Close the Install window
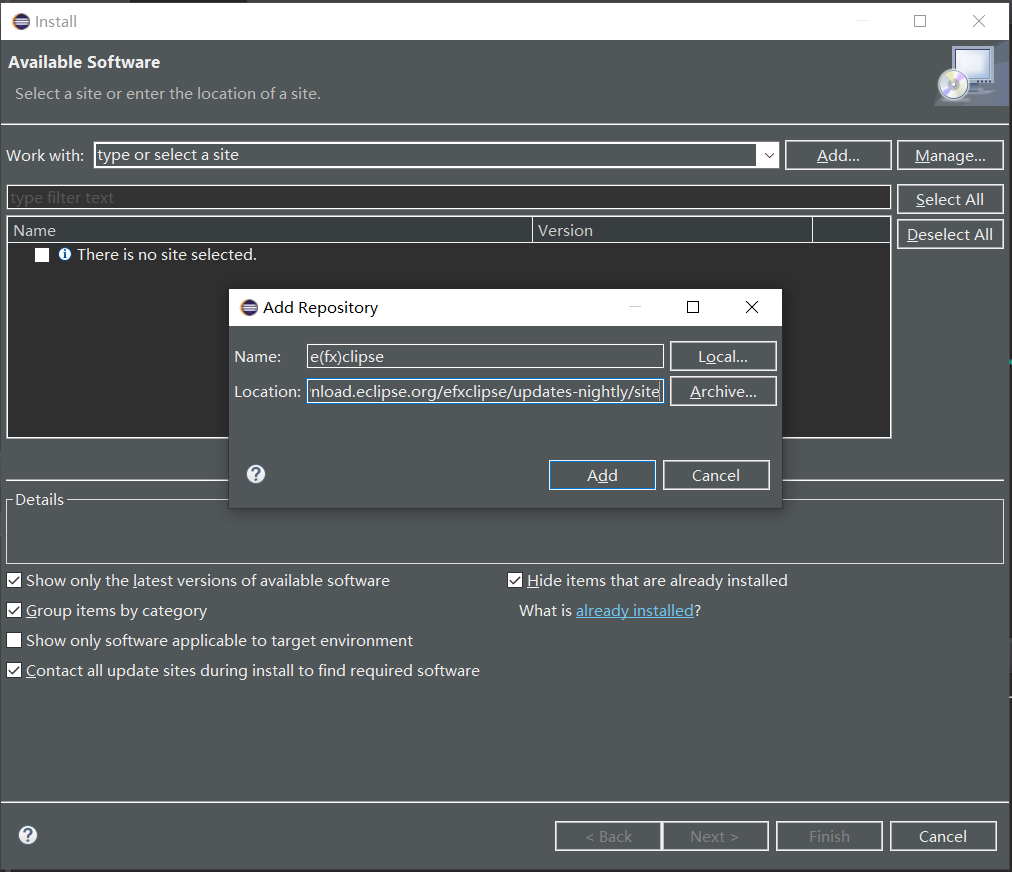1012x872 pixels. [x=978, y=21]
